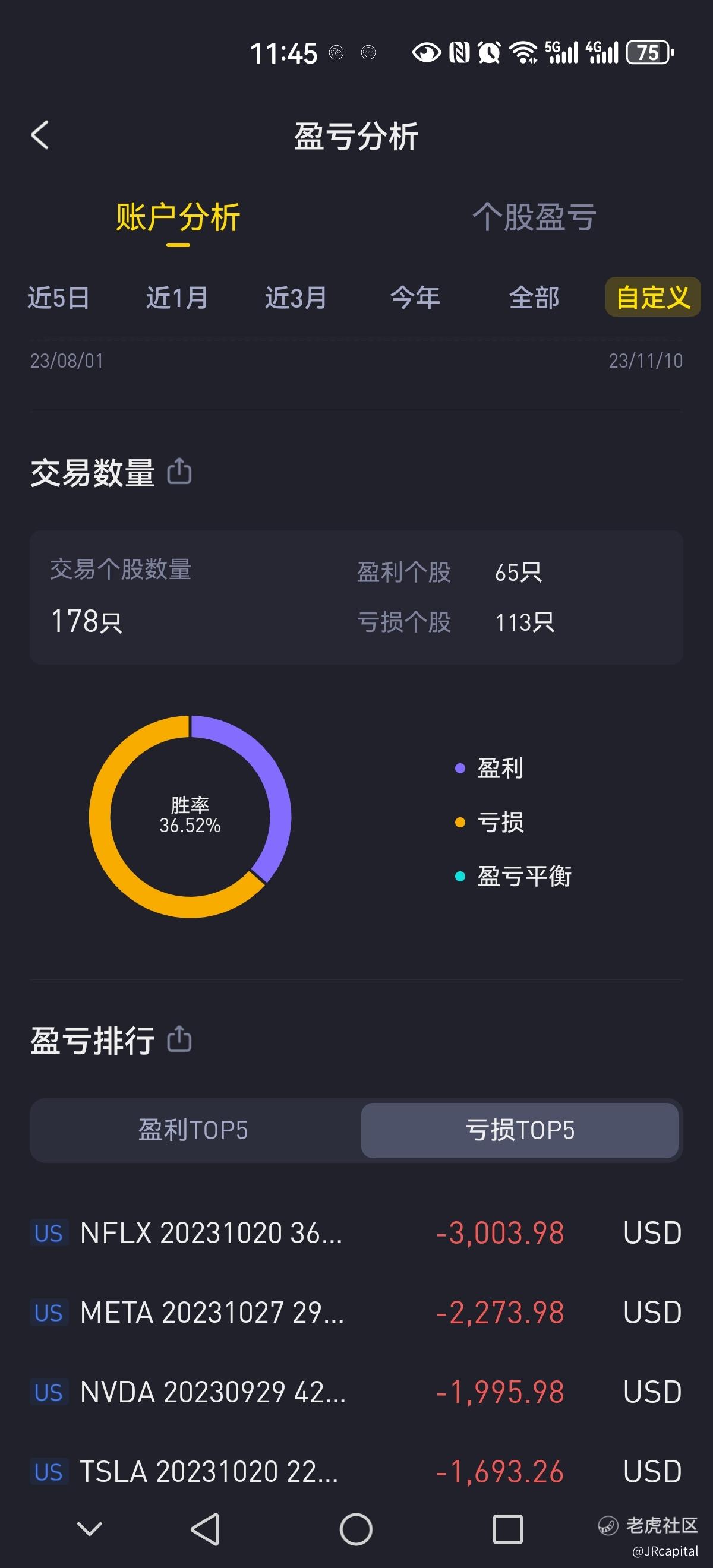The height and width of the screenshot is (1568, 713).
Task: Choose 近1月 time range
Action: point(176,298)
